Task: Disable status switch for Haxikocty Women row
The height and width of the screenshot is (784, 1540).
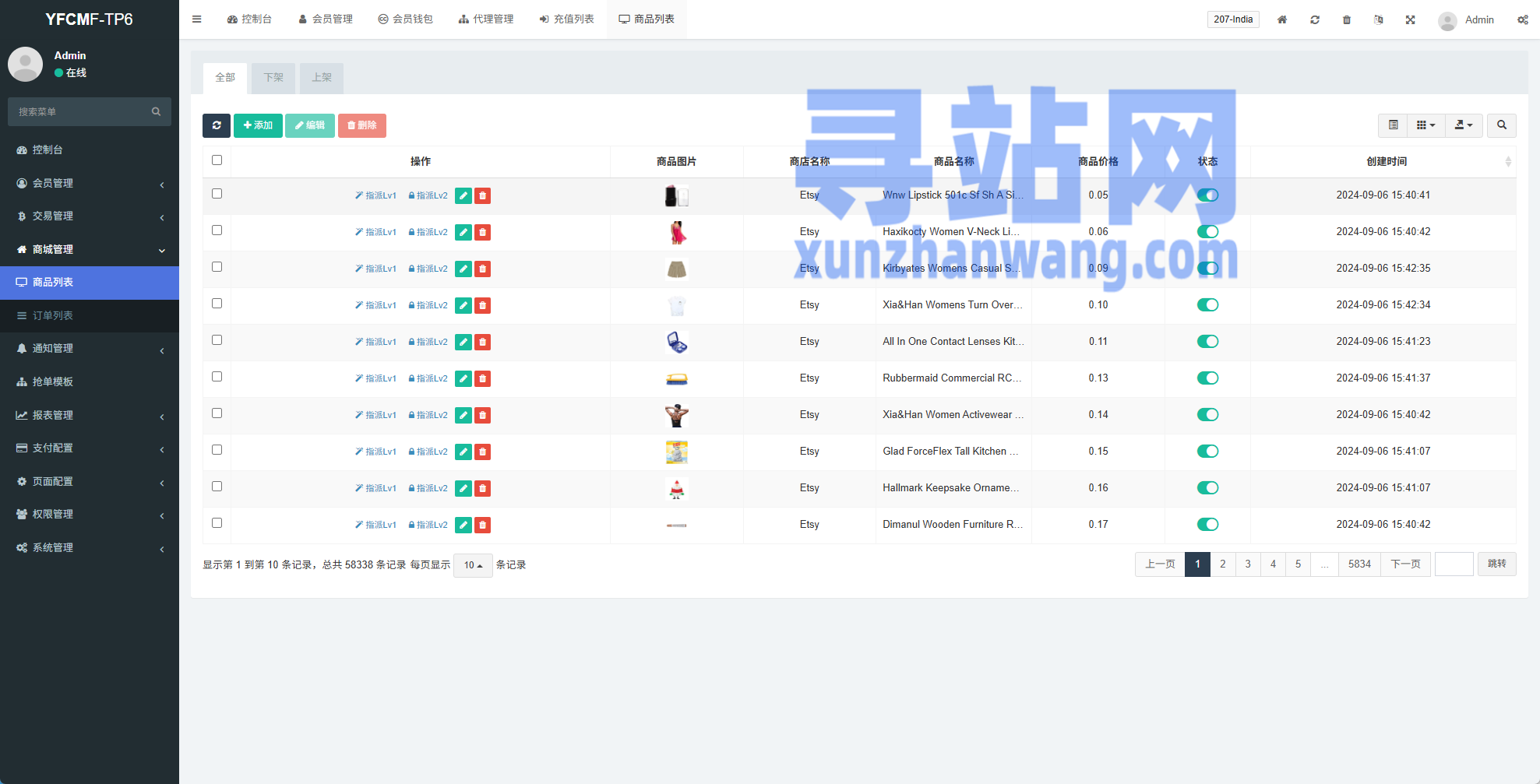Action: [x=1207, y=232]
